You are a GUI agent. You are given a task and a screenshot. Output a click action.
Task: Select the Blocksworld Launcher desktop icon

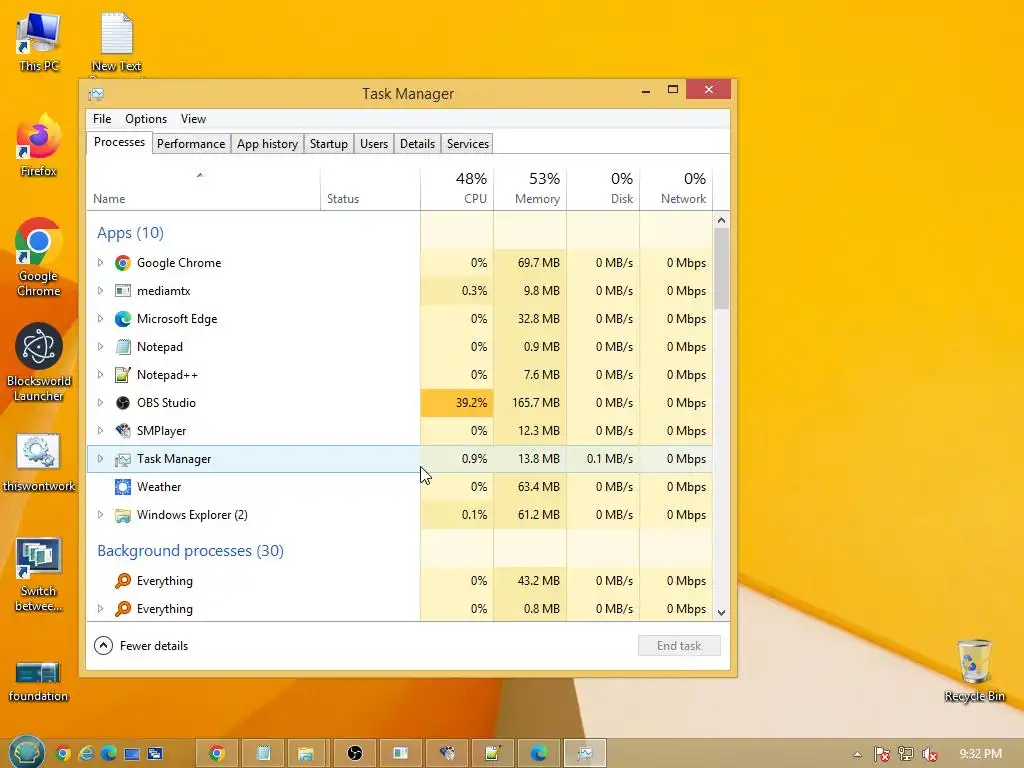(x=39, y=362)
